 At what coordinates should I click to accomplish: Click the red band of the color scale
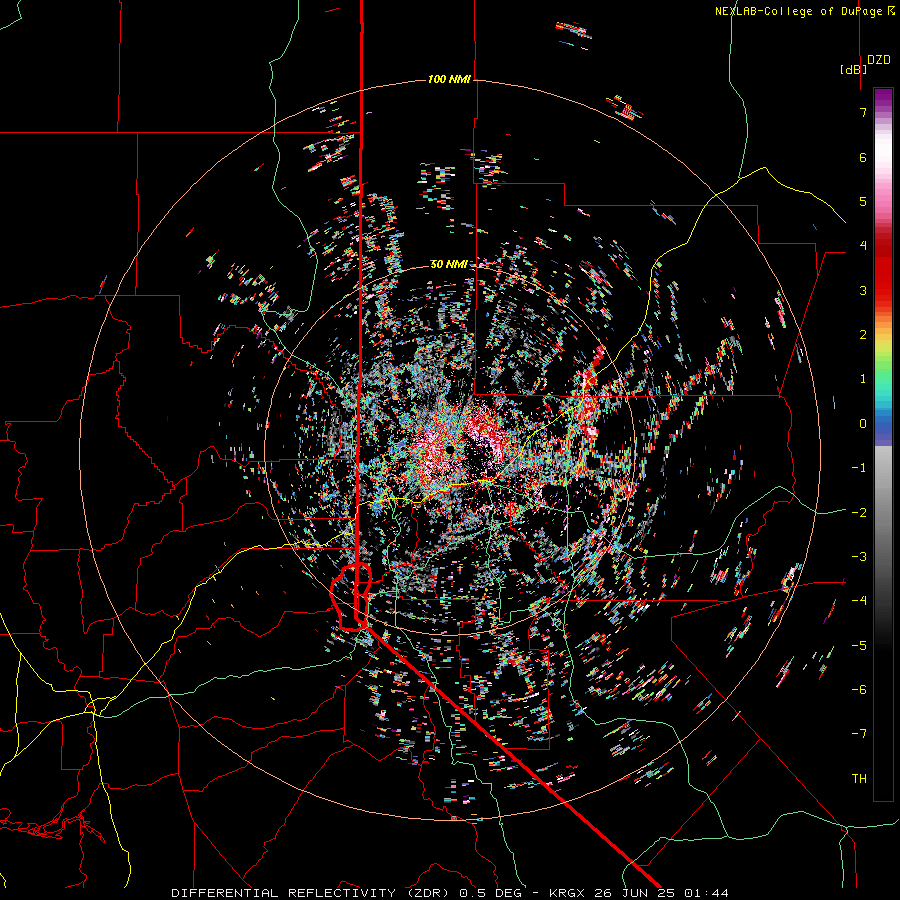[x=883, y=270]
